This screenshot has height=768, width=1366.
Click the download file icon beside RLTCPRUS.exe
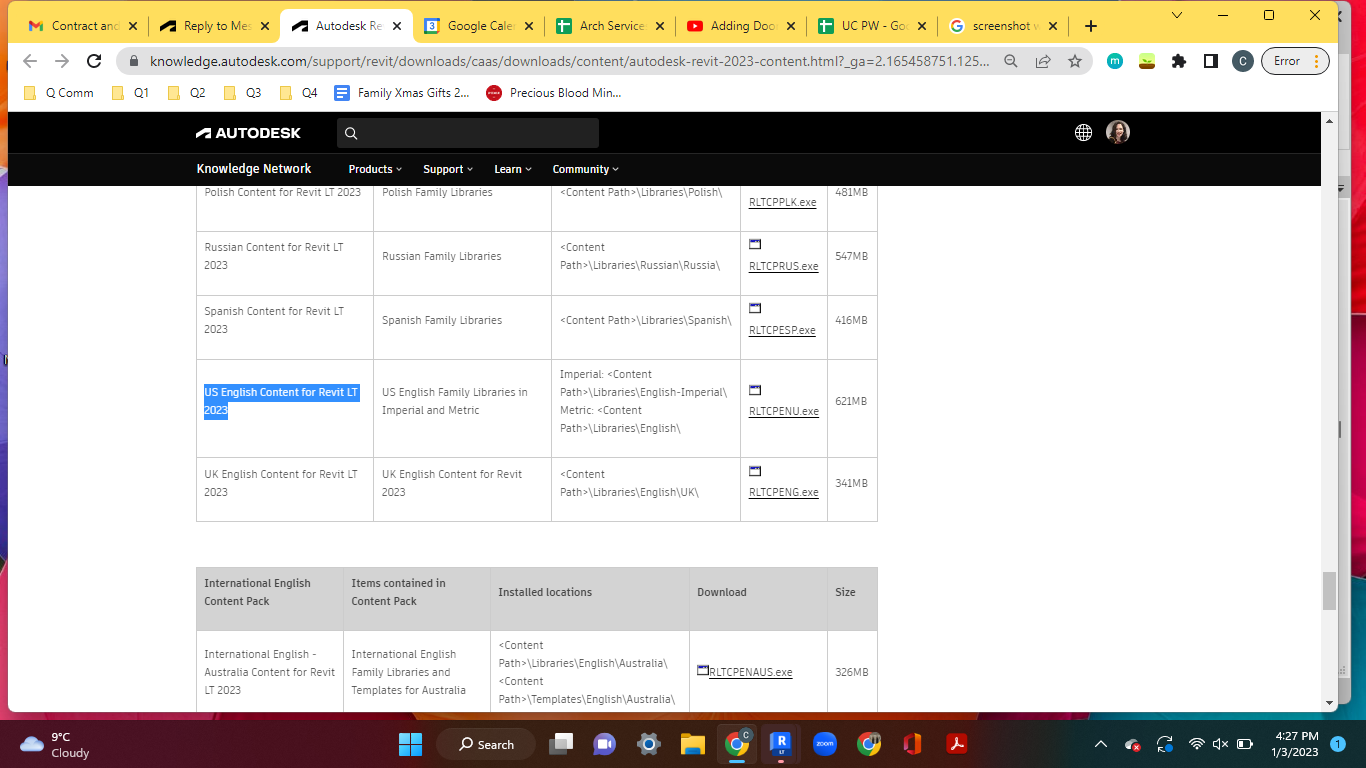pos(754,243)
